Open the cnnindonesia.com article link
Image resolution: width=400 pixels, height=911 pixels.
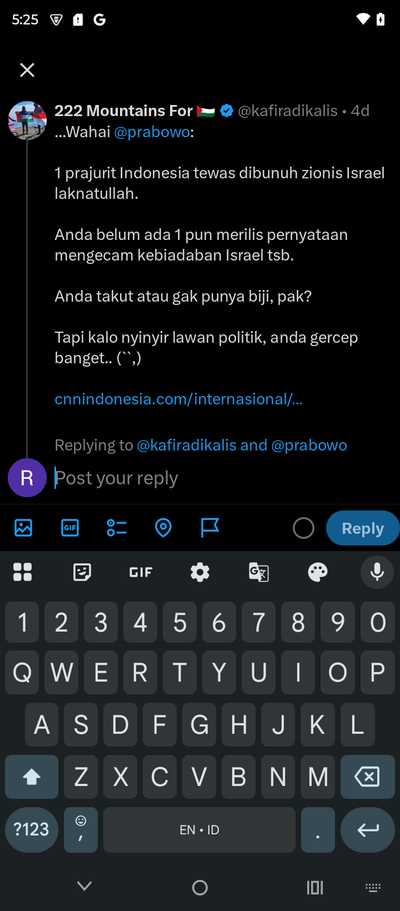click(x=178, y=399)
